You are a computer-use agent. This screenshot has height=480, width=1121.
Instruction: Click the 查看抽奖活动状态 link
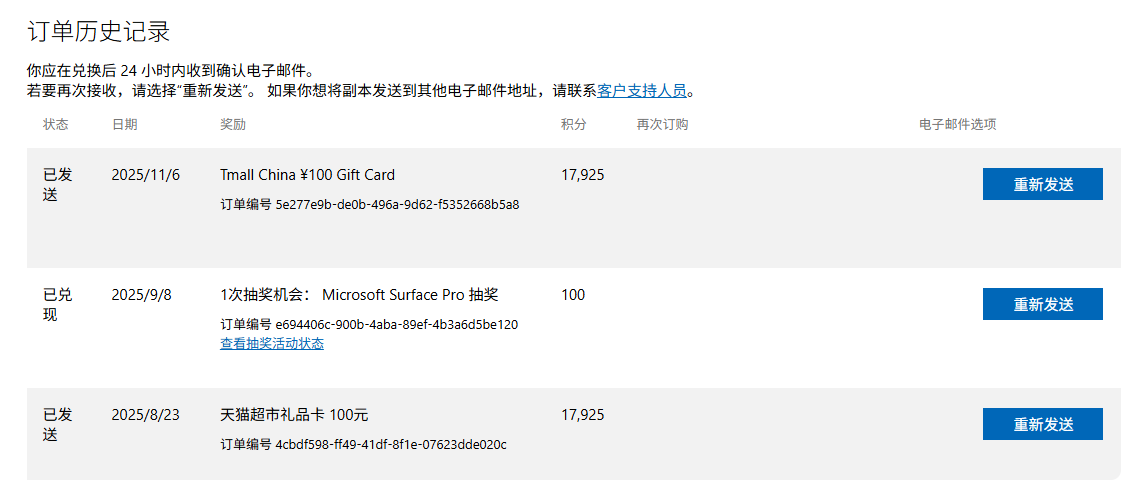pos(272,344)
